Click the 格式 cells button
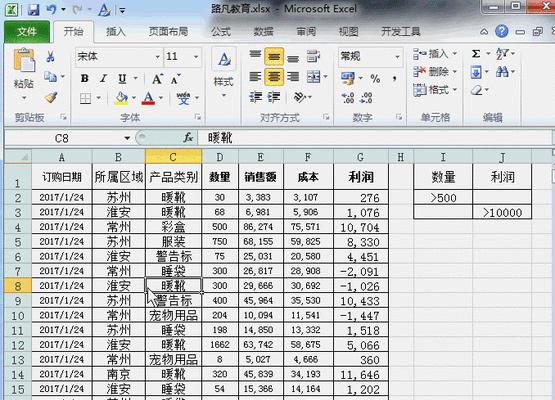This screenshot has width=555, height=400. pos(435,90)
